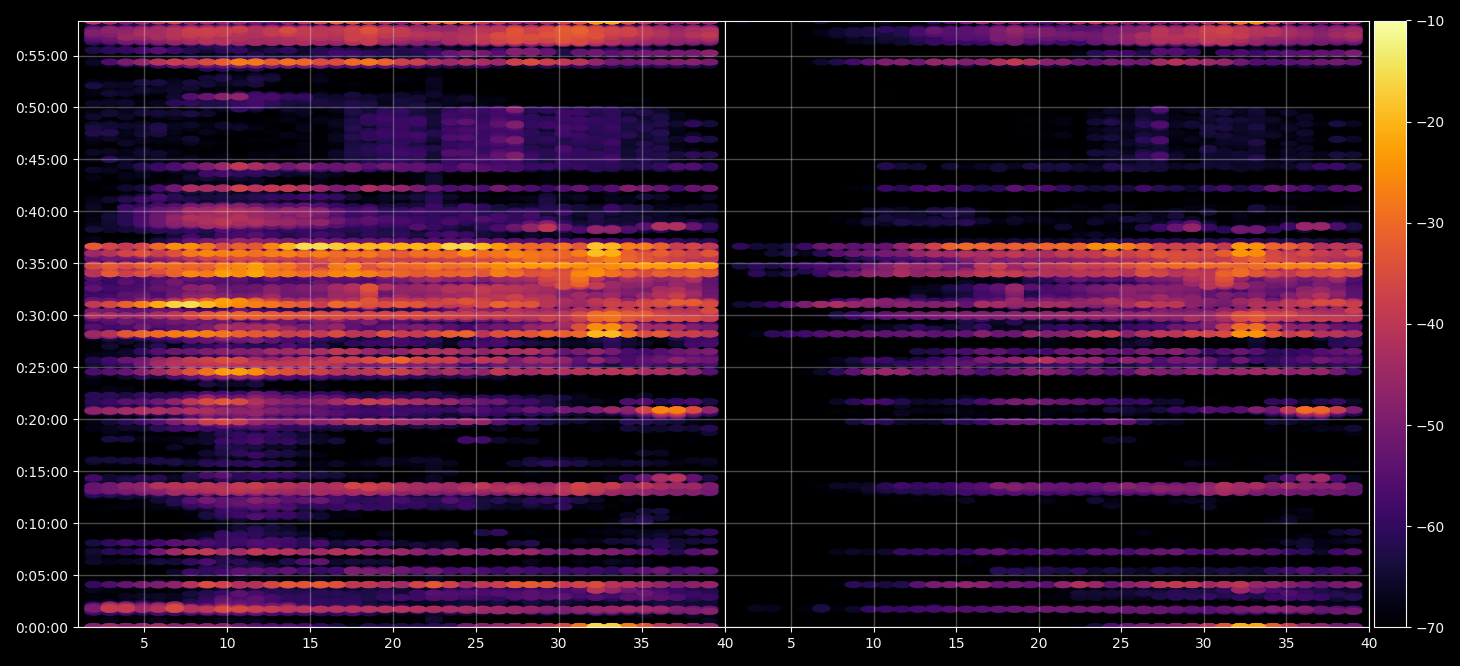The image size is (1460, 666).
Task: Click x-axis label 40 beside the colorbar
Action: tap(1369, 644)
